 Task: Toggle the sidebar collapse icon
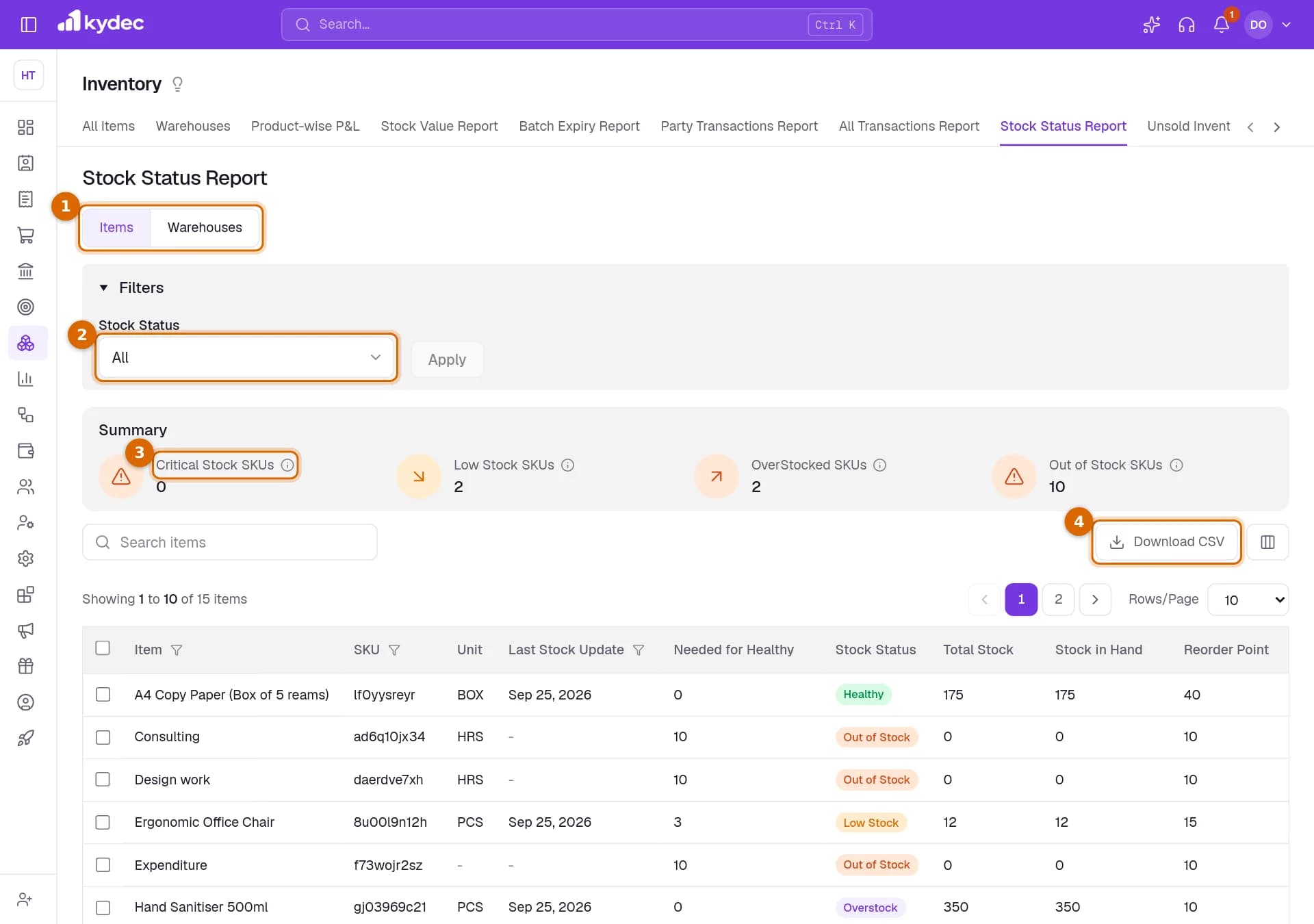(28, 25)
